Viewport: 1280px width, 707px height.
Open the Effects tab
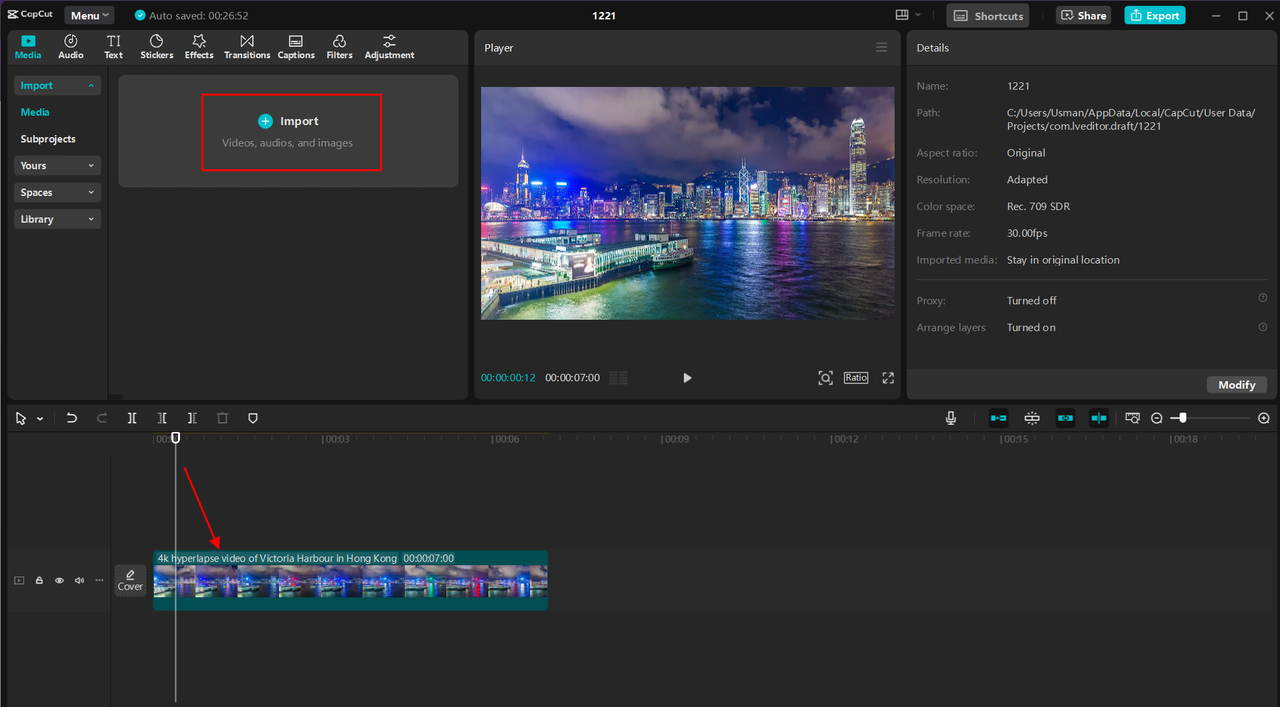(x=199, y=46)
